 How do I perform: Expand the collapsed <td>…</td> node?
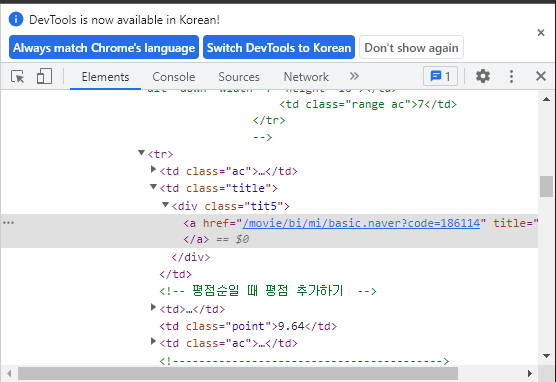(153, 307)
